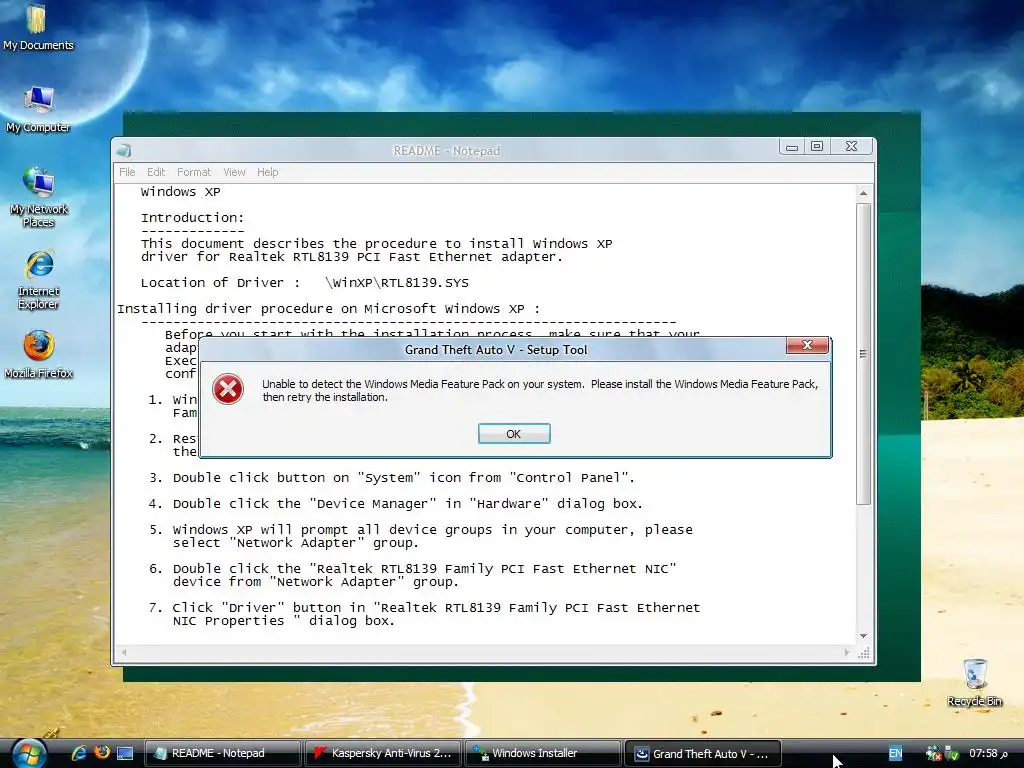
Task: Minimize the README Notepad window
Action: (792, 147)
